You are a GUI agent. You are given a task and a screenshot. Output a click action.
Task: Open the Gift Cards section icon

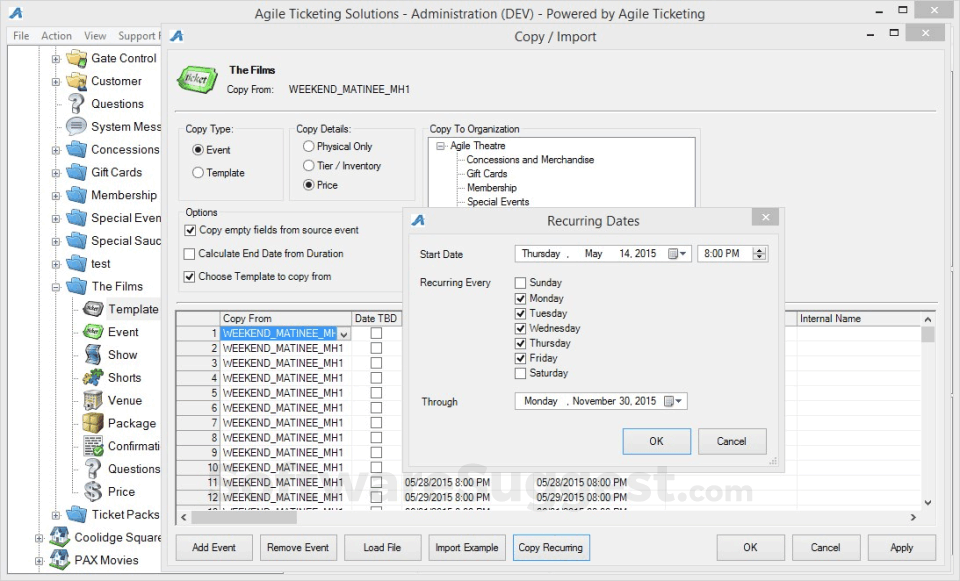point(76,172)
